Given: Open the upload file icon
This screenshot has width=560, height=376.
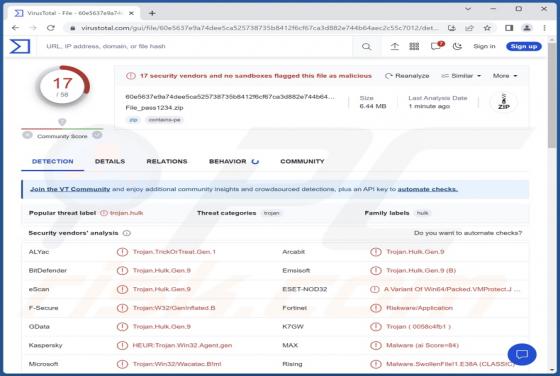Looking at the screenshot, I should (394, 46).
